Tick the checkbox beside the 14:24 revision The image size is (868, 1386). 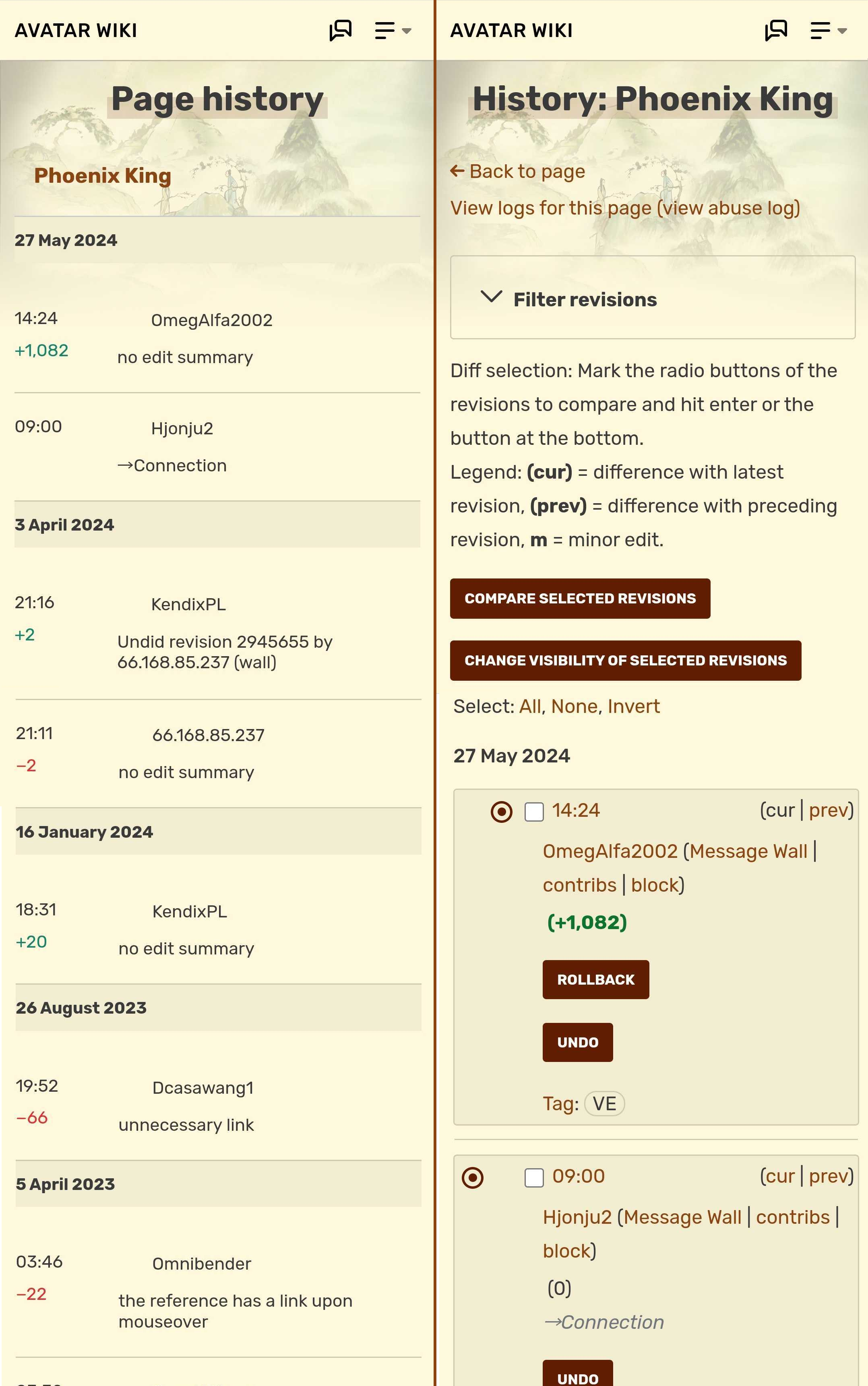tap(534, 812)
